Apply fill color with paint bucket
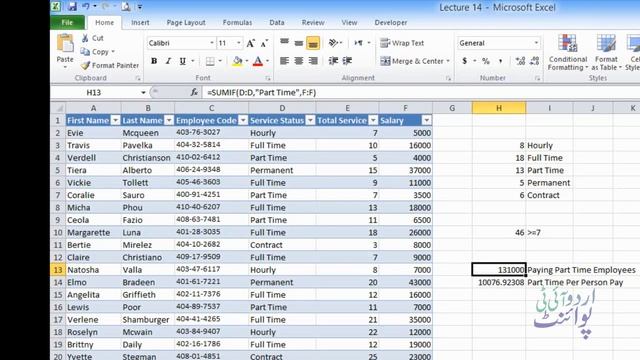640x360 pixels. [x=237, y=61]
